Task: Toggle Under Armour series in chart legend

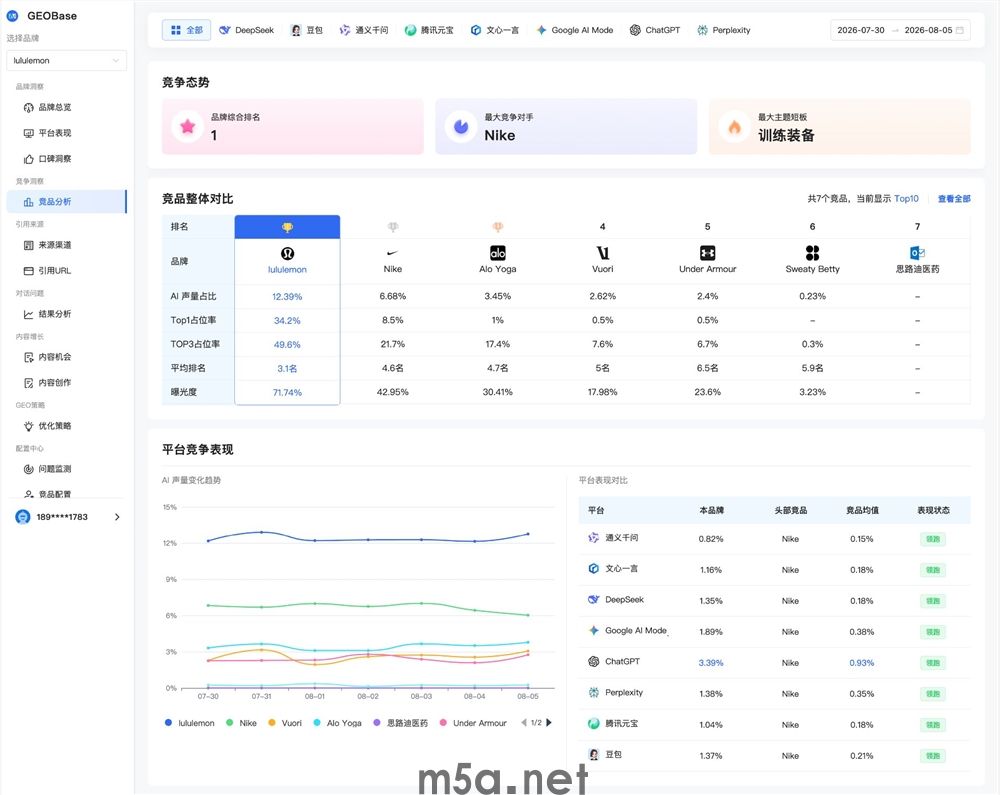Action: click(x=473, y=723)
